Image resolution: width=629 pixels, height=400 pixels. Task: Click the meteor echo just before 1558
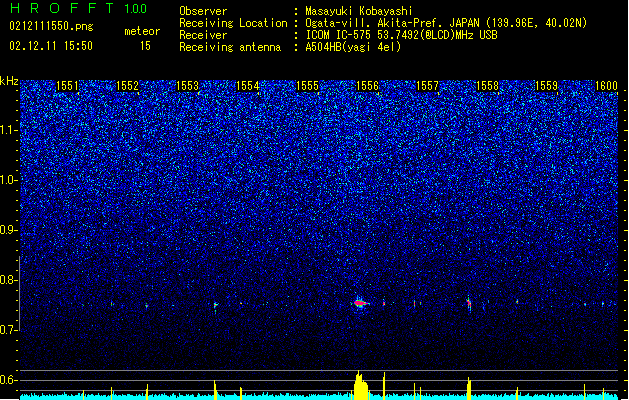pyautogui.click(x=469, y=303)
